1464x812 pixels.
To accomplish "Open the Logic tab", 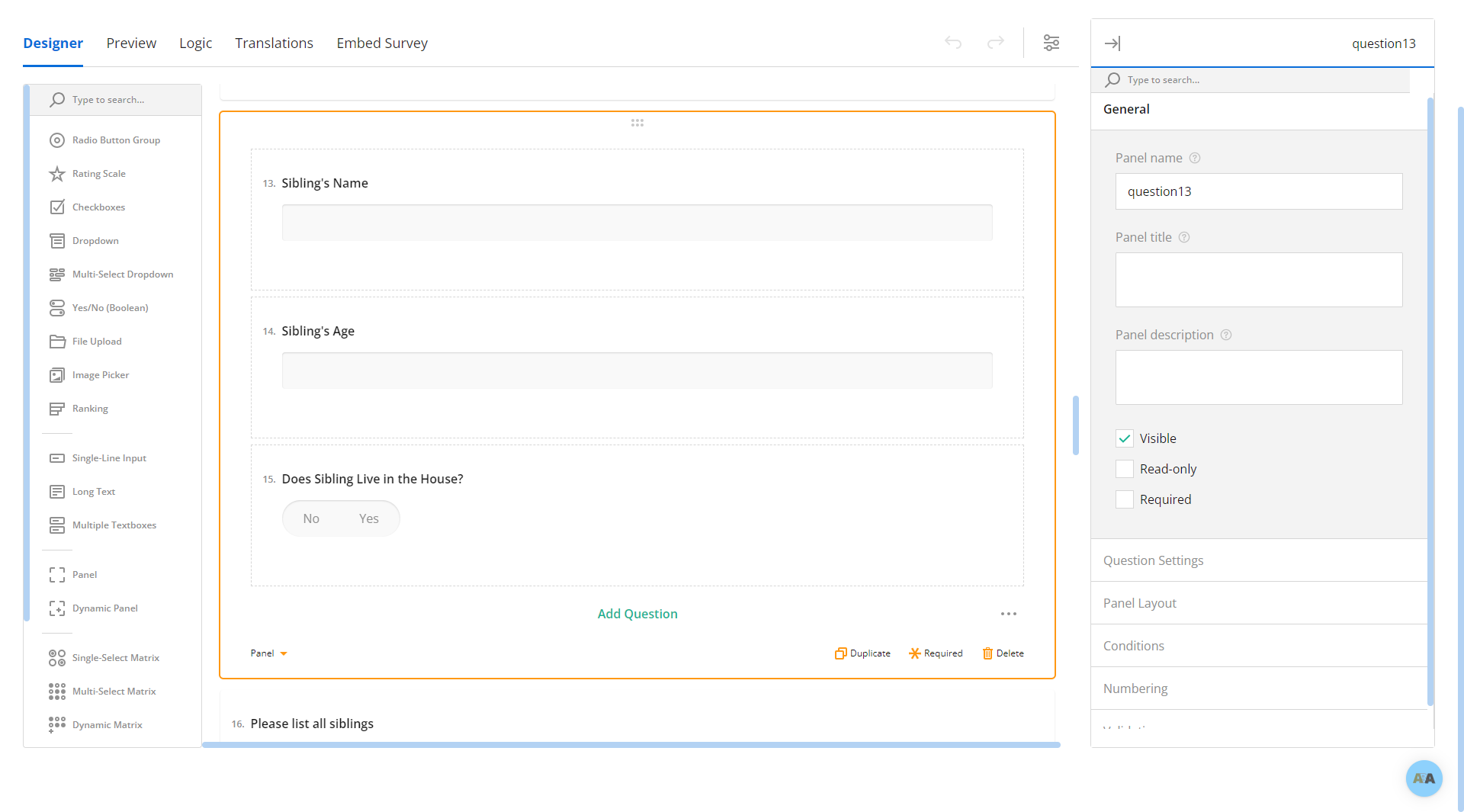I will (x=195, y=43).
